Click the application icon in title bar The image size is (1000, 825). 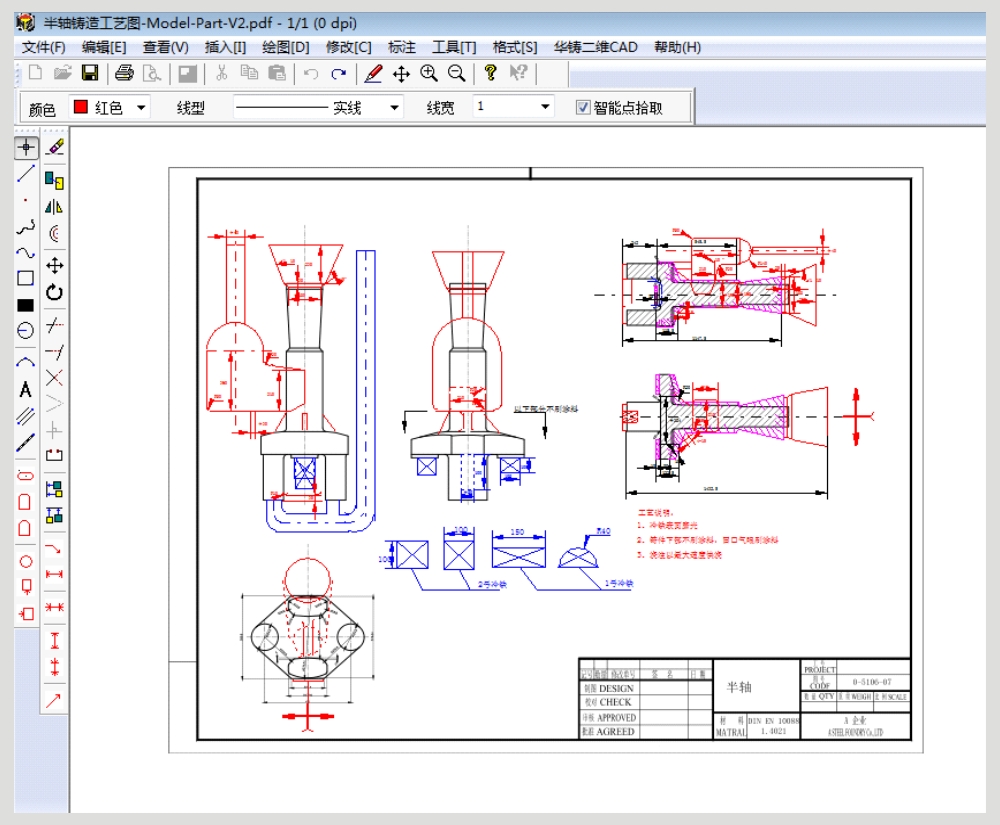click(x=26, y=24)
